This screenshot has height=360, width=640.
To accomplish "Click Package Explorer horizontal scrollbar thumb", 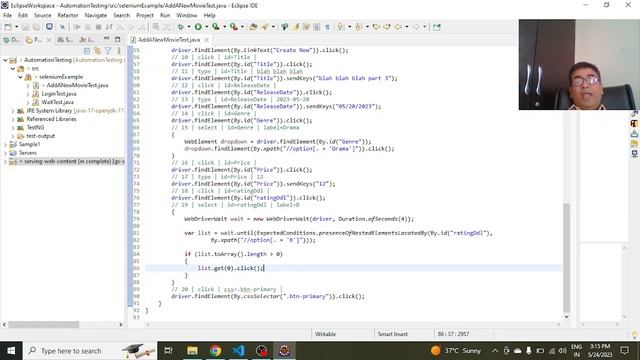I will pos(44,324).
